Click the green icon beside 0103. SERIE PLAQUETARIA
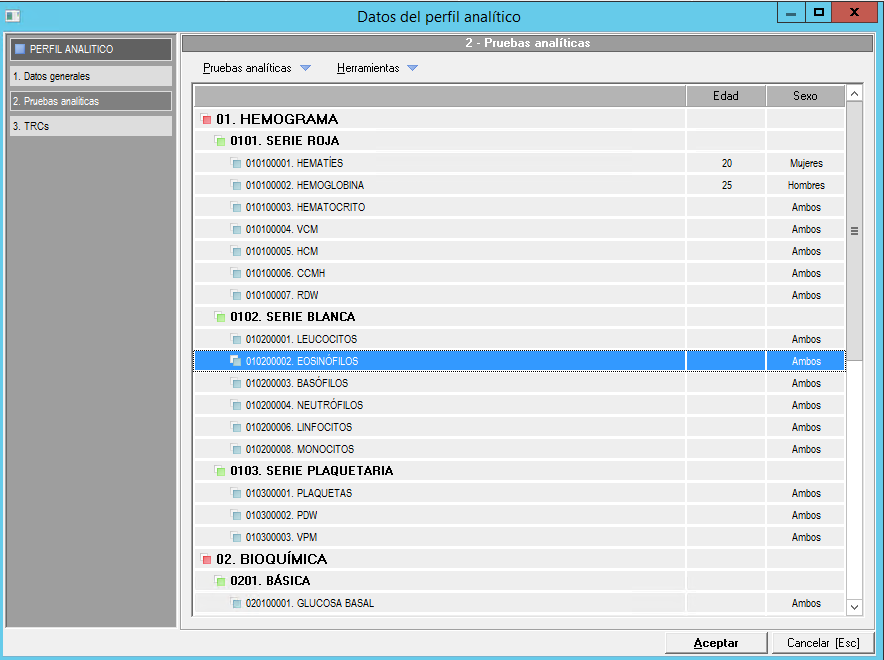This screenshot has height=660, width=884. click(x=221, y=472)
